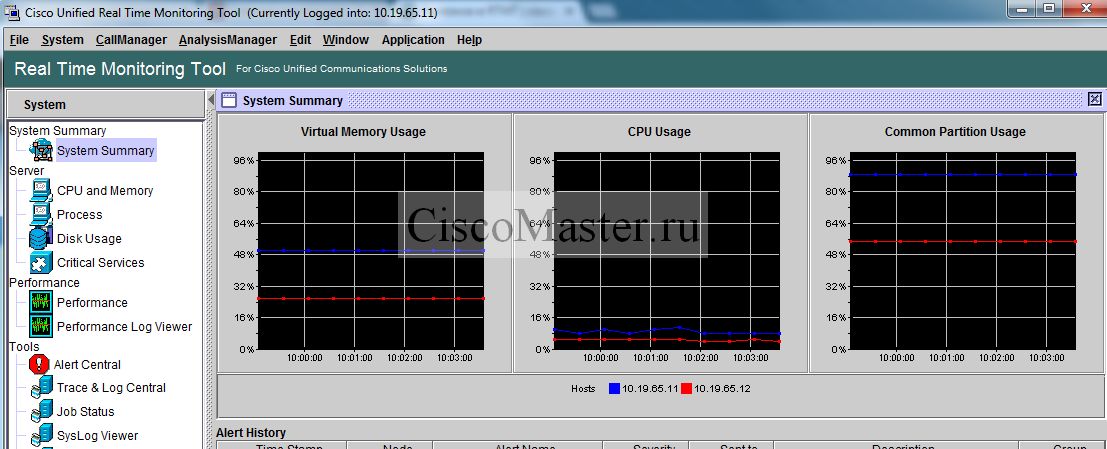The height and width of the screenshot is (449, 1107).
Task: Click the Tools group label
Action: tap(25, 347)
